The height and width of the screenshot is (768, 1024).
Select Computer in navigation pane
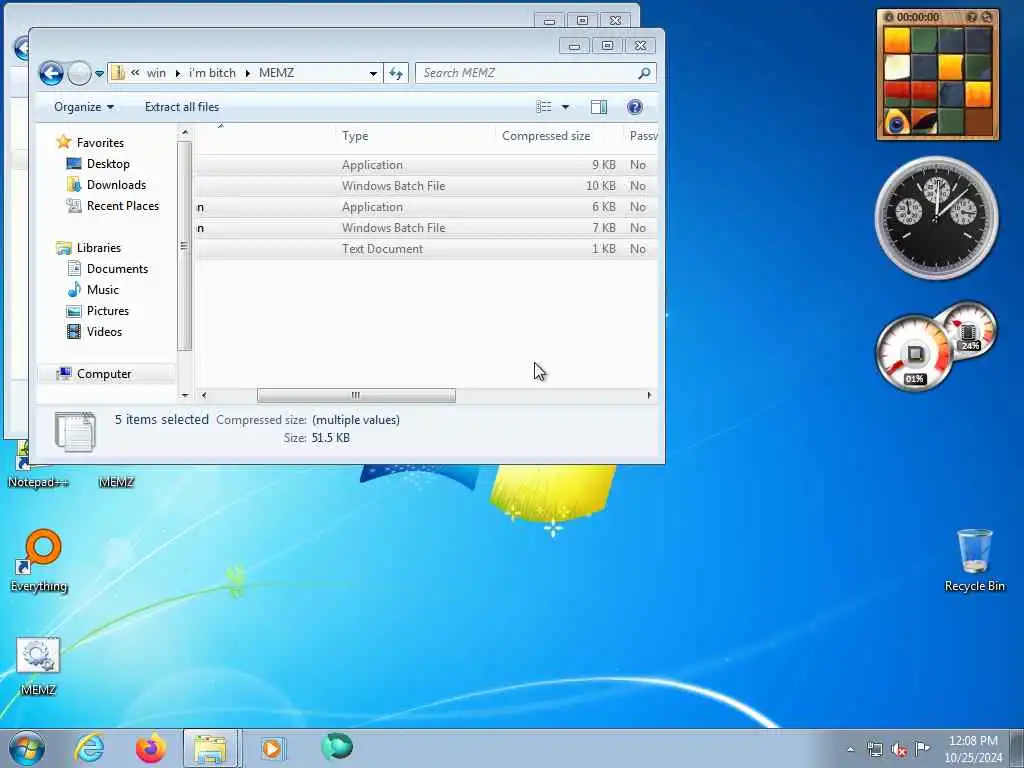(x=104, y=374)
